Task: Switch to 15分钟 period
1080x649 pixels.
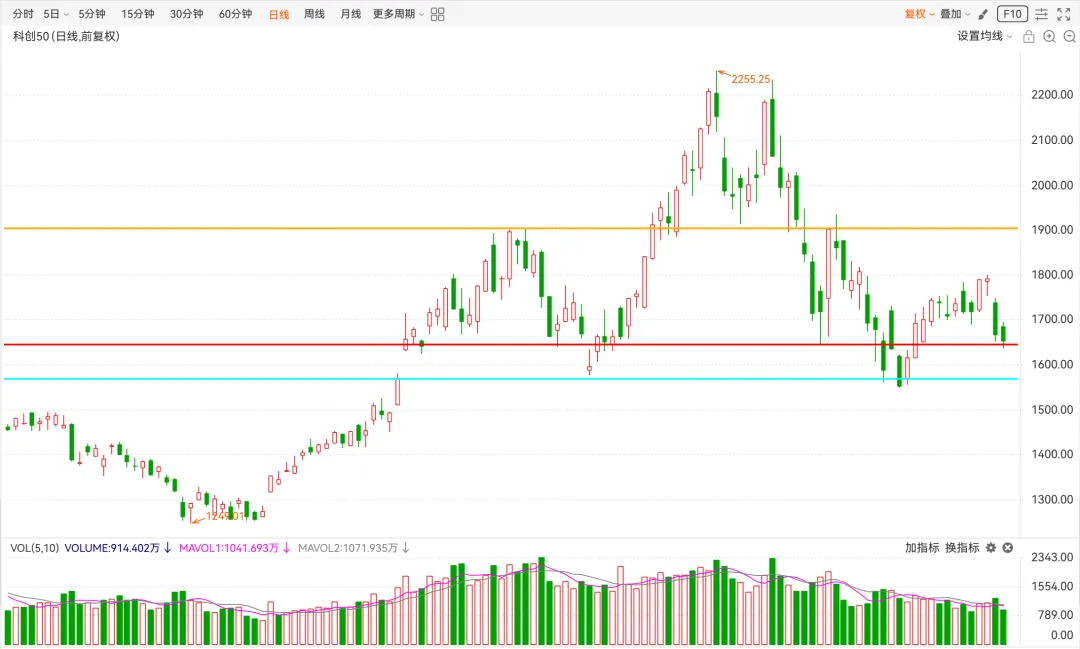Action: (x=138, y=14)
